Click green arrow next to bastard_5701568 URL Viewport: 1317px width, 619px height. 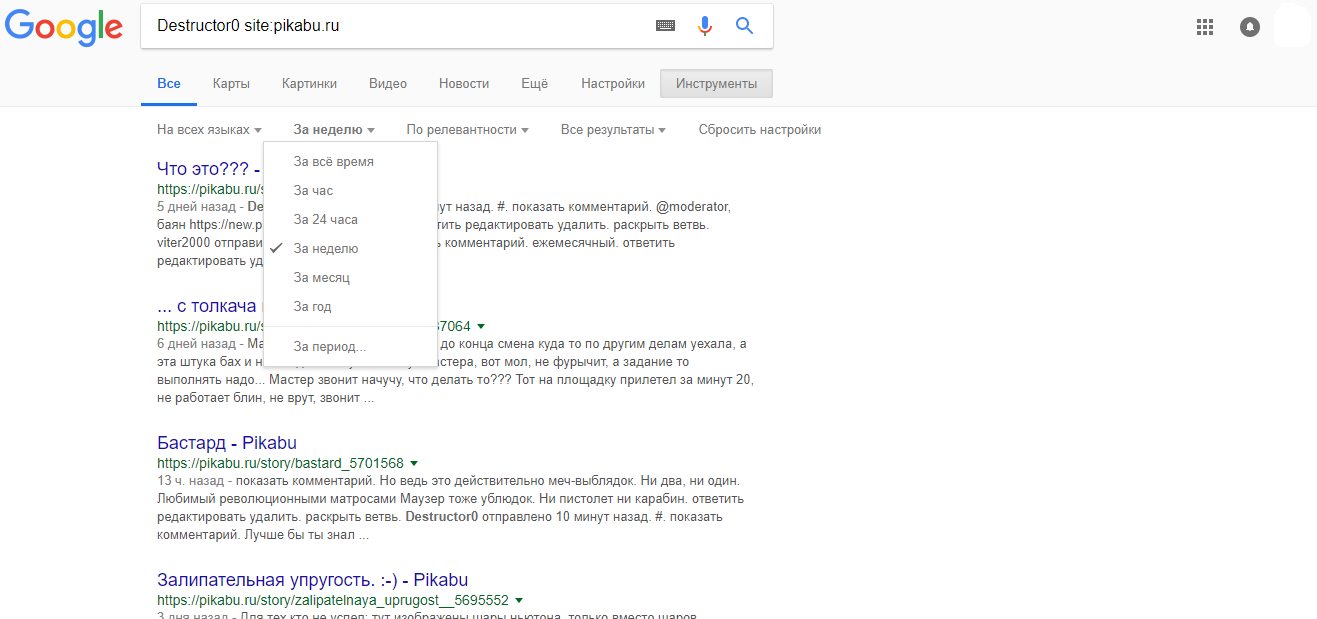coord(414,463)
